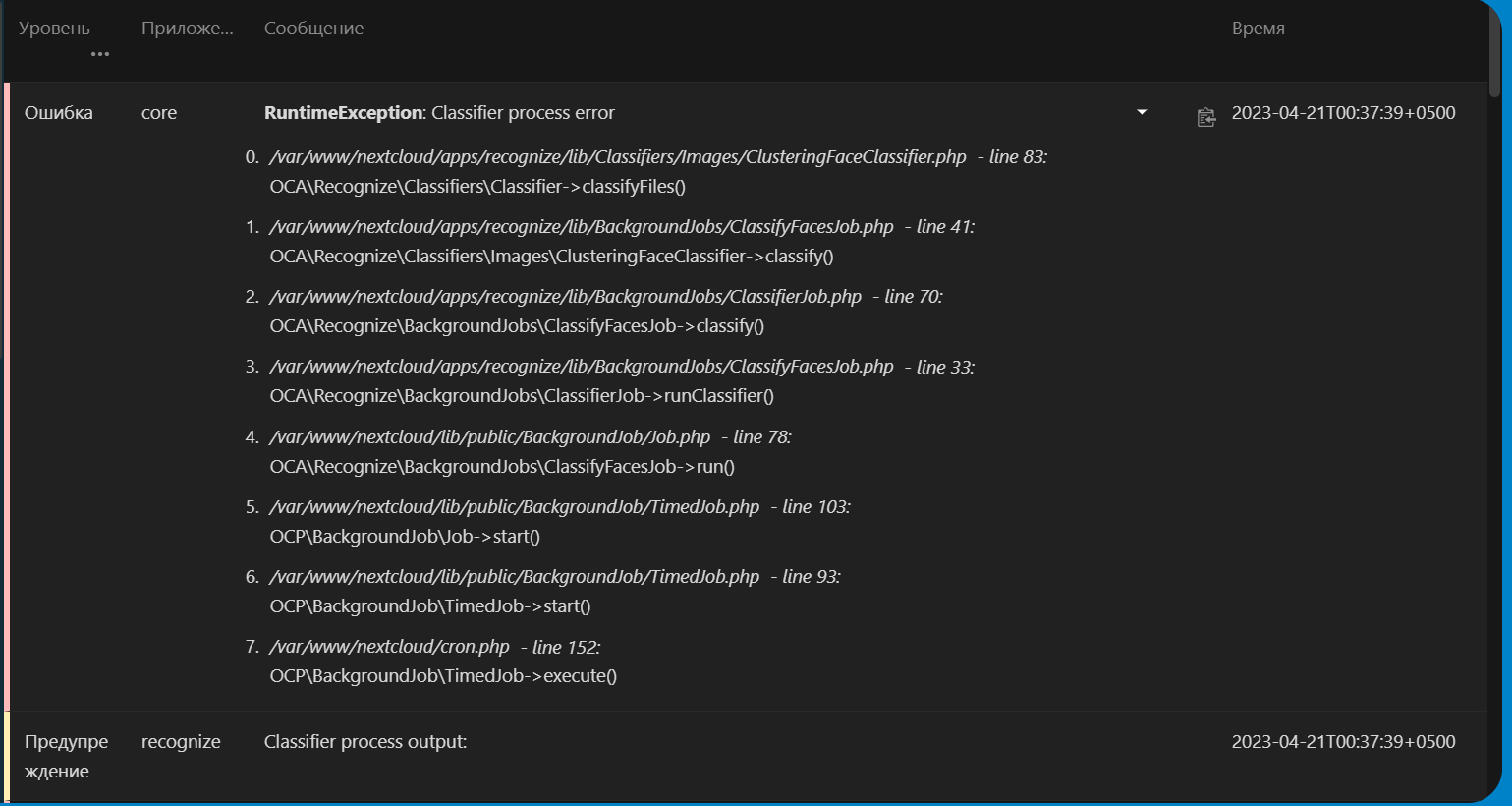Click the ellipsis under the Уровень column header

coord(99,54)
